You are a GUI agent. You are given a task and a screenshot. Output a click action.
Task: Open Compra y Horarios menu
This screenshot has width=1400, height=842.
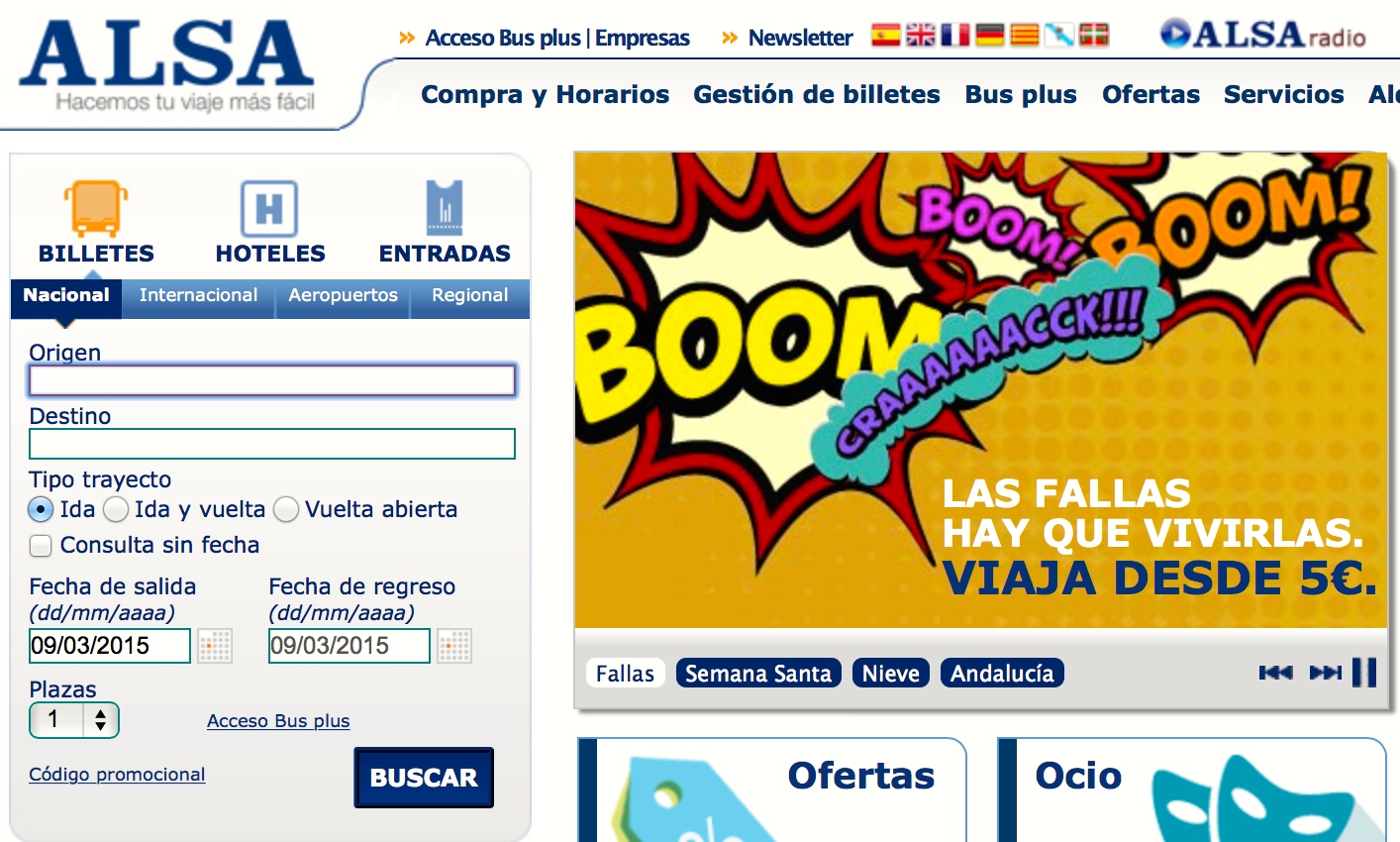(546, 94)
